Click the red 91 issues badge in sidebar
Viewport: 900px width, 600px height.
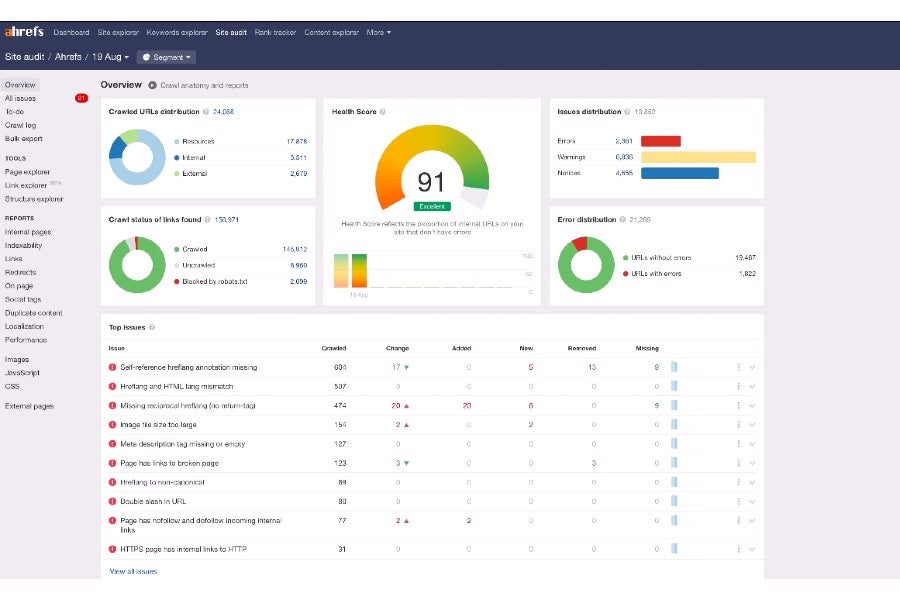point(82,98)
